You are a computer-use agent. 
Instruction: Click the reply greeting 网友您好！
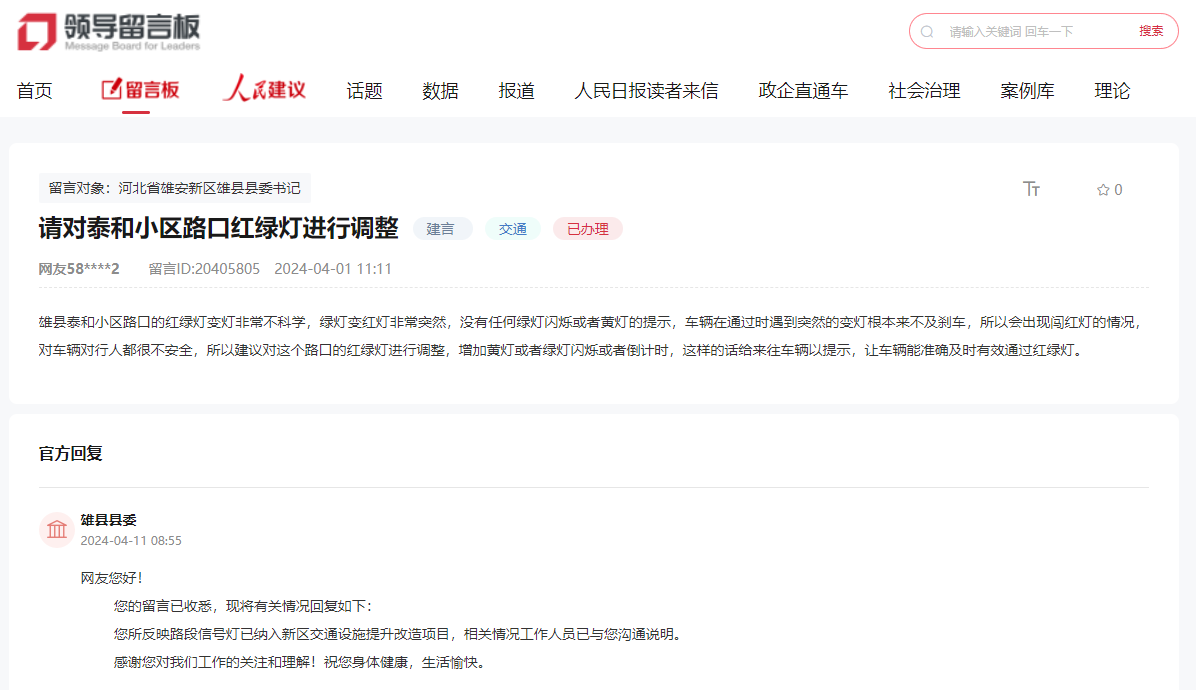(112, 578)
